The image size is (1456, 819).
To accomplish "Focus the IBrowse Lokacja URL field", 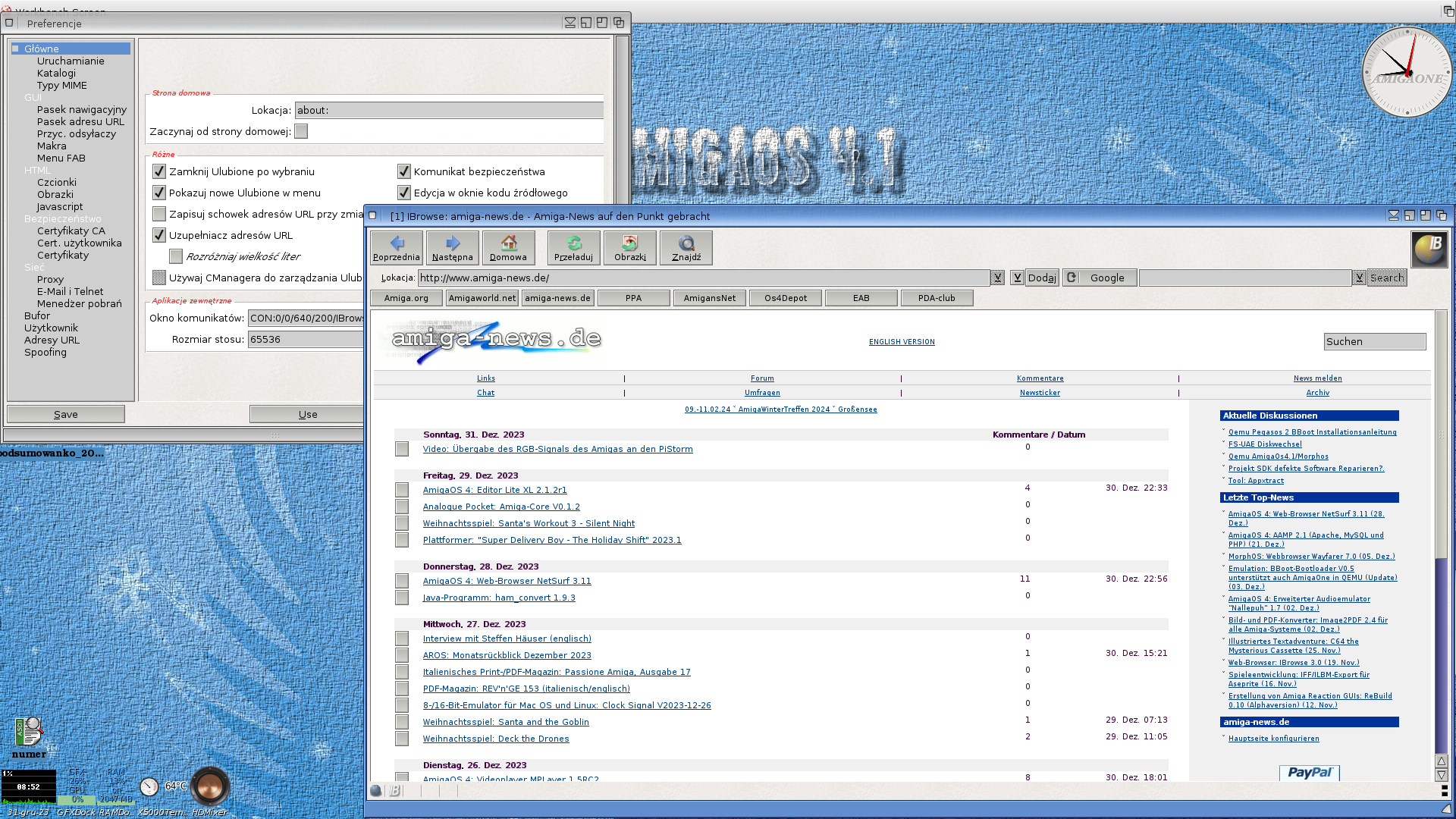I will pos(704,278).
